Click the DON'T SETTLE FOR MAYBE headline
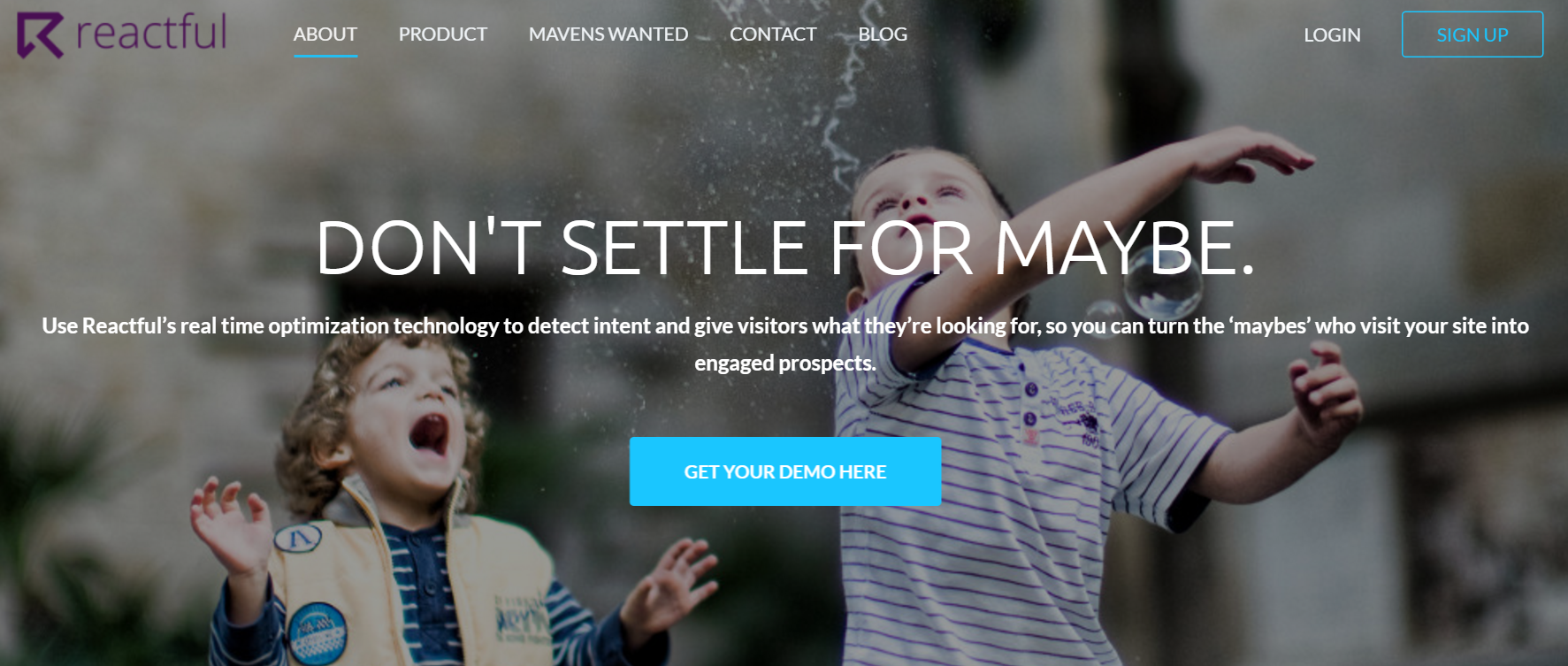Screen dimensions: 1568x666 [x=785, y=248]
